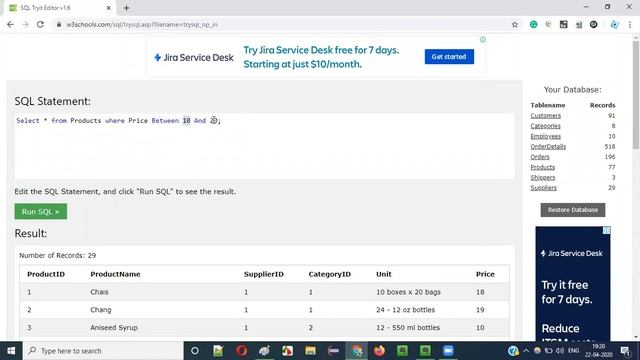
Task: Open the Customers table link
Action: [x=545, y=116]
